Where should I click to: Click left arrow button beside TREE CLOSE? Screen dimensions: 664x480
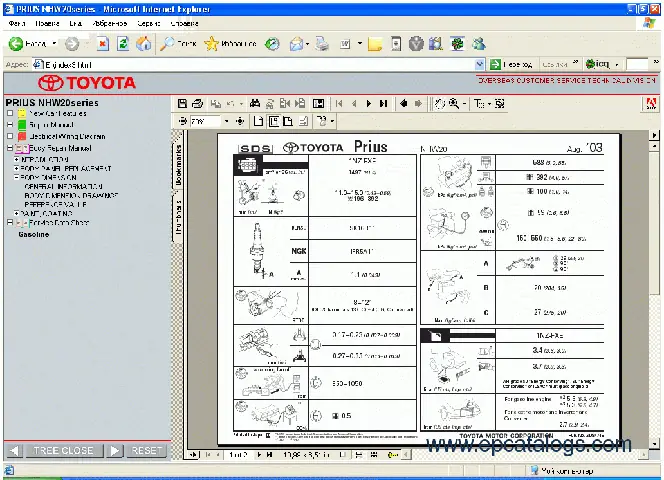click(x=14, y=451)
